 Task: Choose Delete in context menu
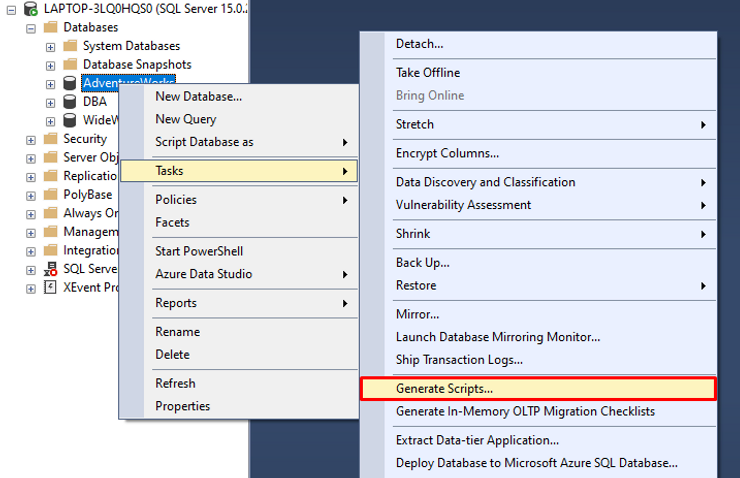pos(239,354)
